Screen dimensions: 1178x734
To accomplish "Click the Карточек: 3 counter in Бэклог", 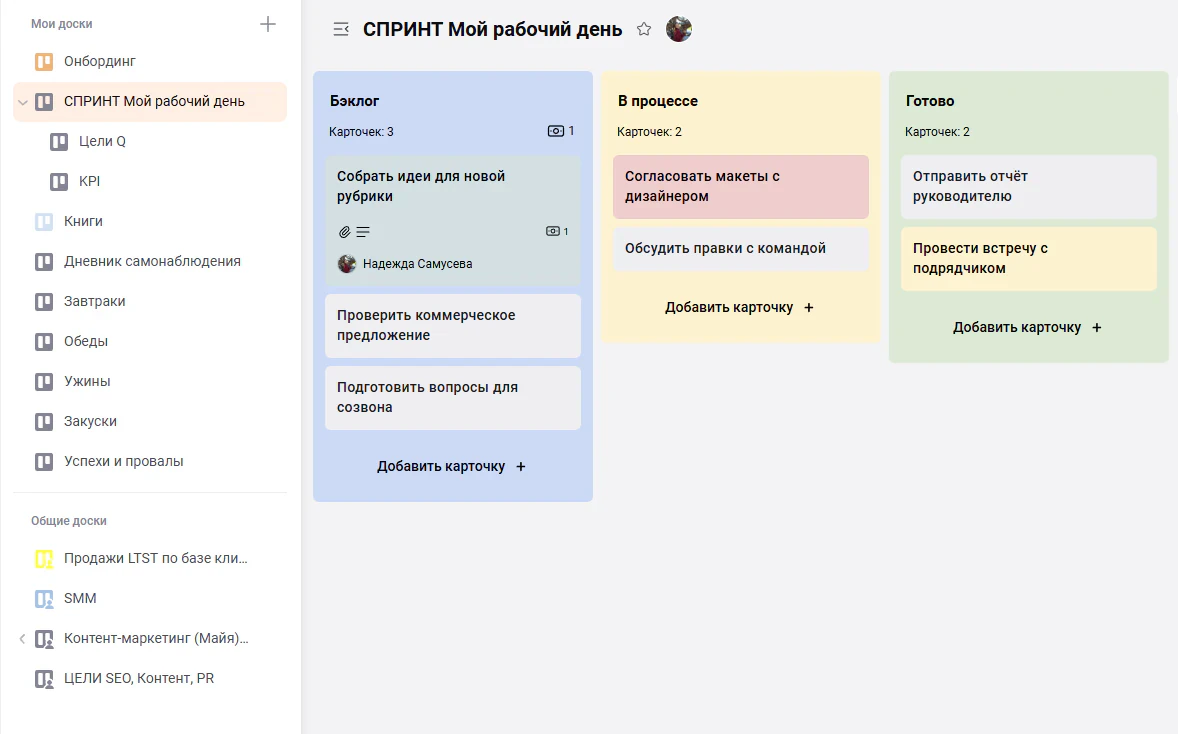I will [361, 132].
